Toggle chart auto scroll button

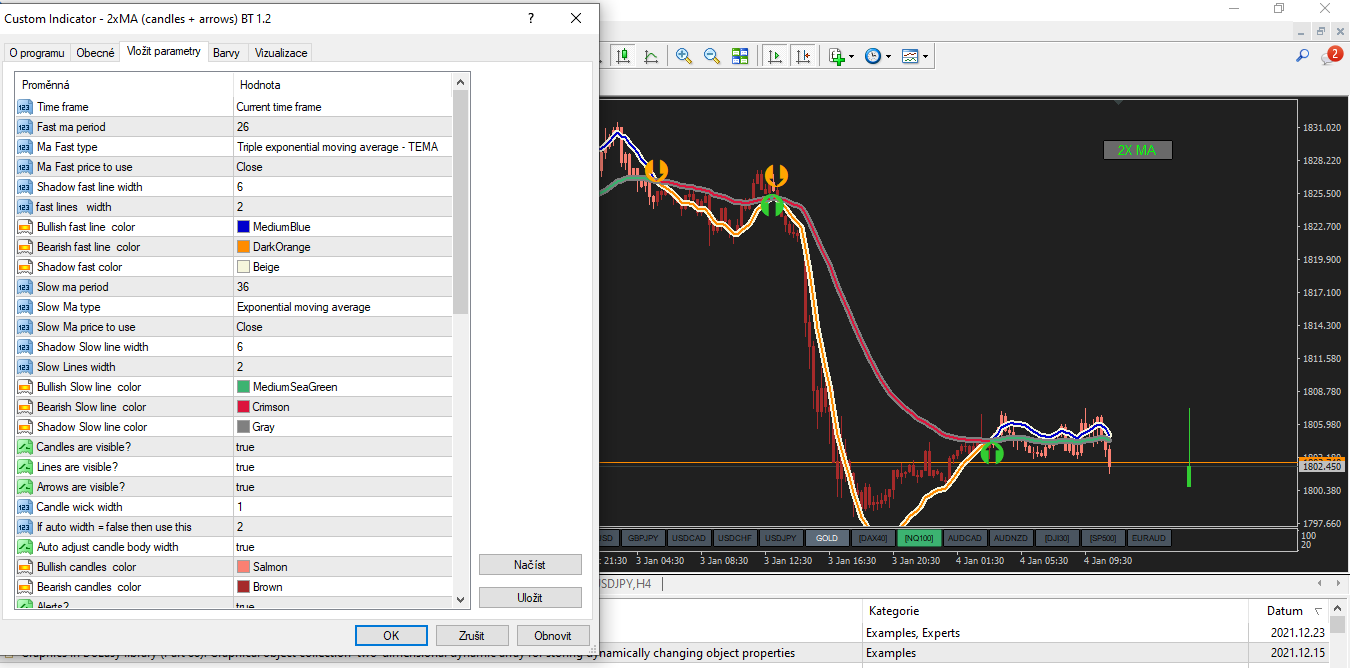(x=774, y=56)
